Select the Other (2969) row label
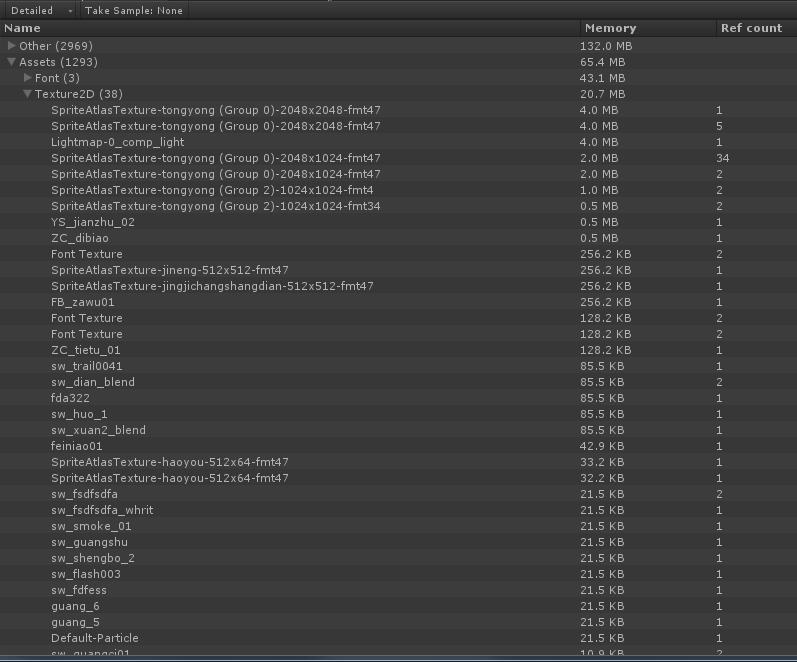Viewport: 797px width, 662px height. [56, 46]
